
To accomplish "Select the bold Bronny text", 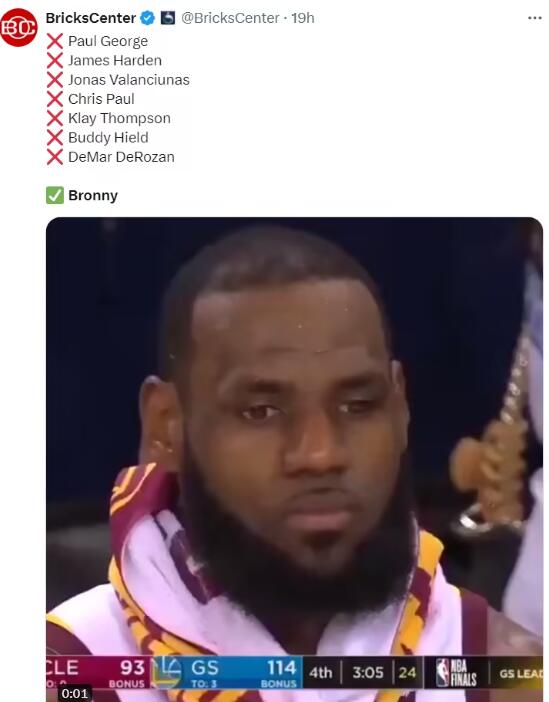I will tap(93, 196).
